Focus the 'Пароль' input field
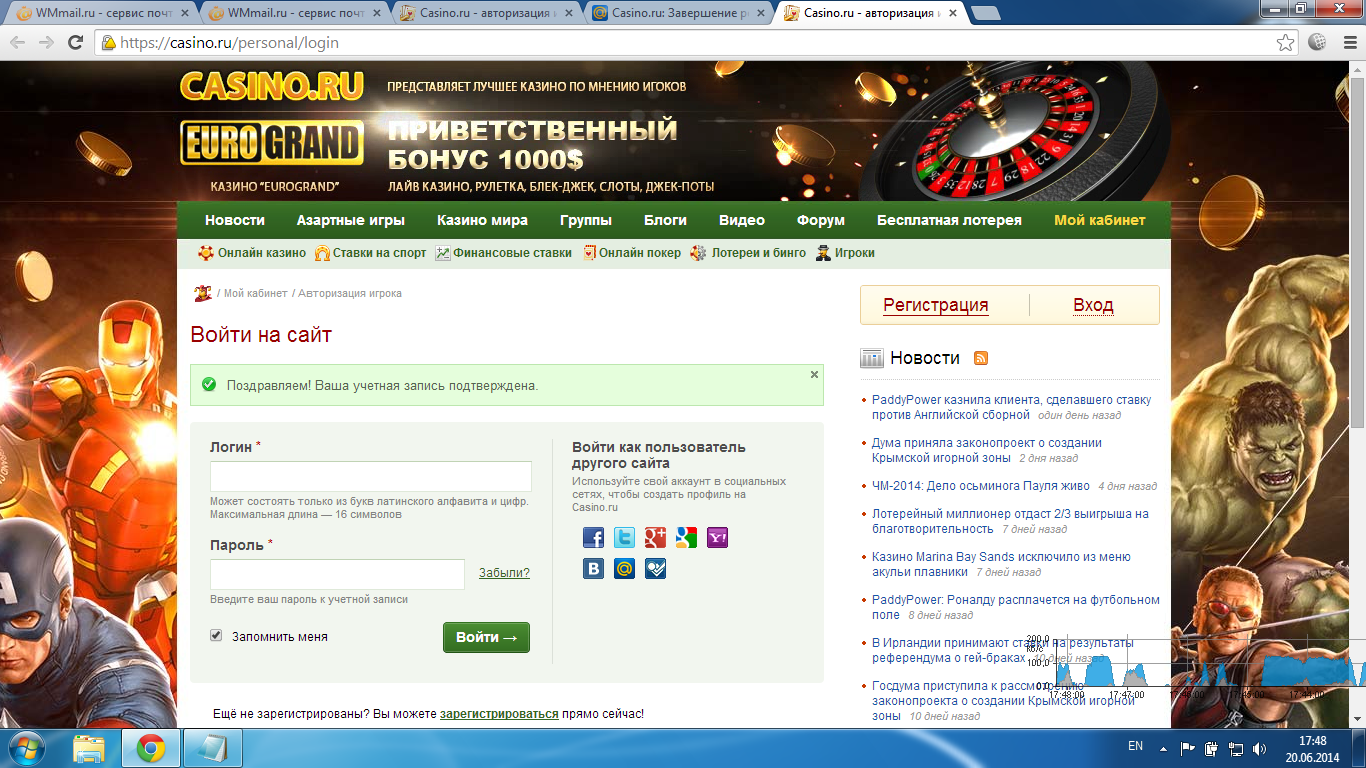 pyautogui.click(x=338, y=574)
